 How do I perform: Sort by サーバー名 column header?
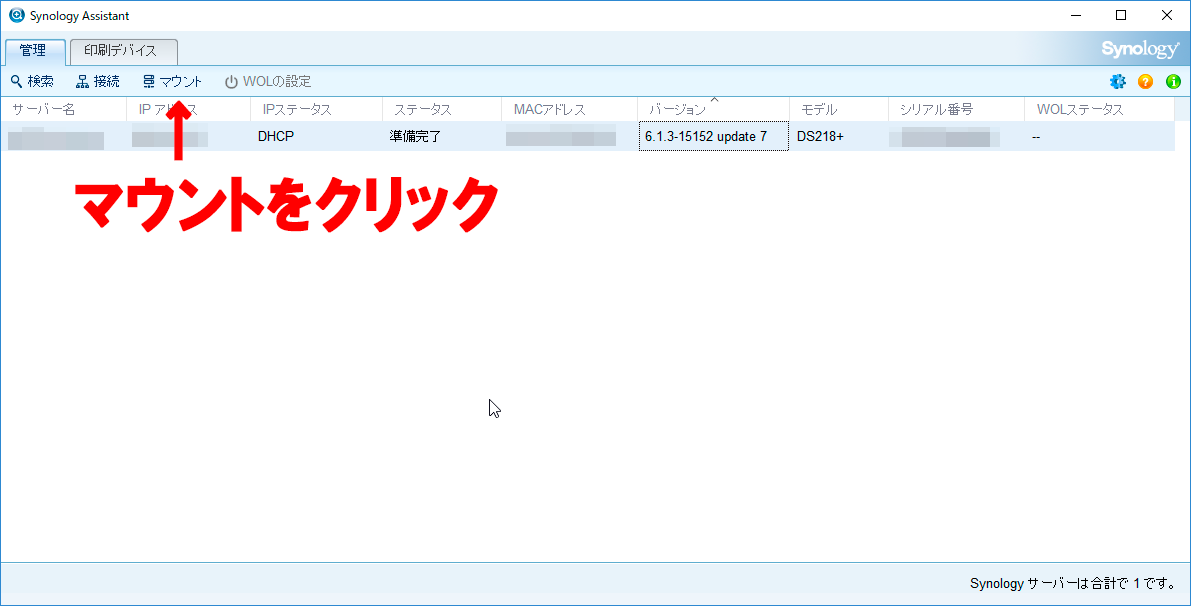coord(64,109)
